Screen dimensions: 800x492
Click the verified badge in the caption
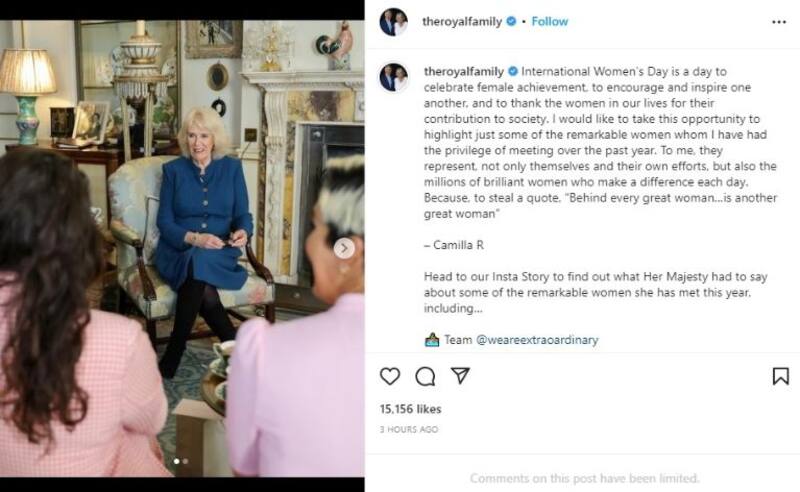click(512, 73)
